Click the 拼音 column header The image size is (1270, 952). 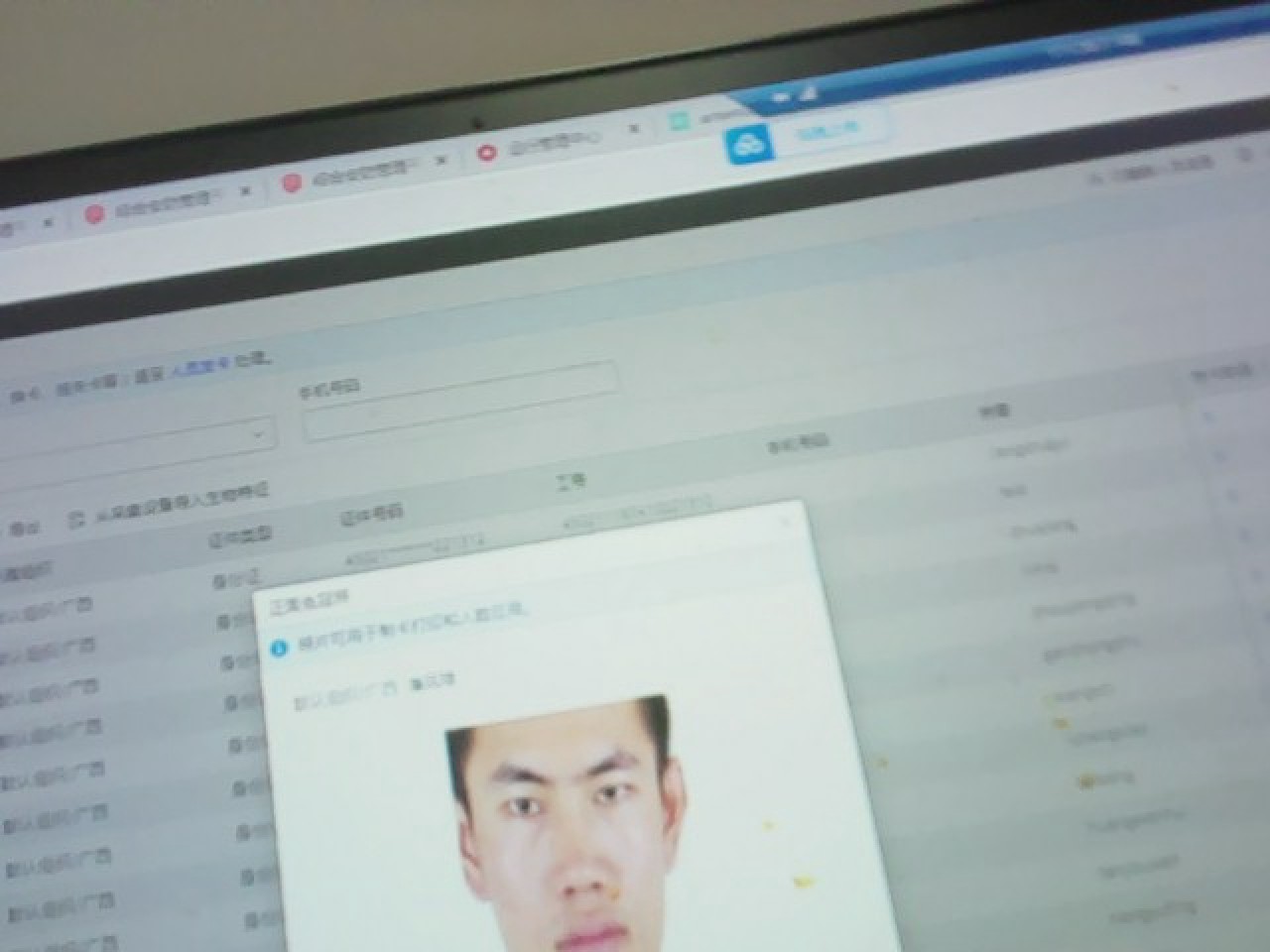[x=994, y=410]
